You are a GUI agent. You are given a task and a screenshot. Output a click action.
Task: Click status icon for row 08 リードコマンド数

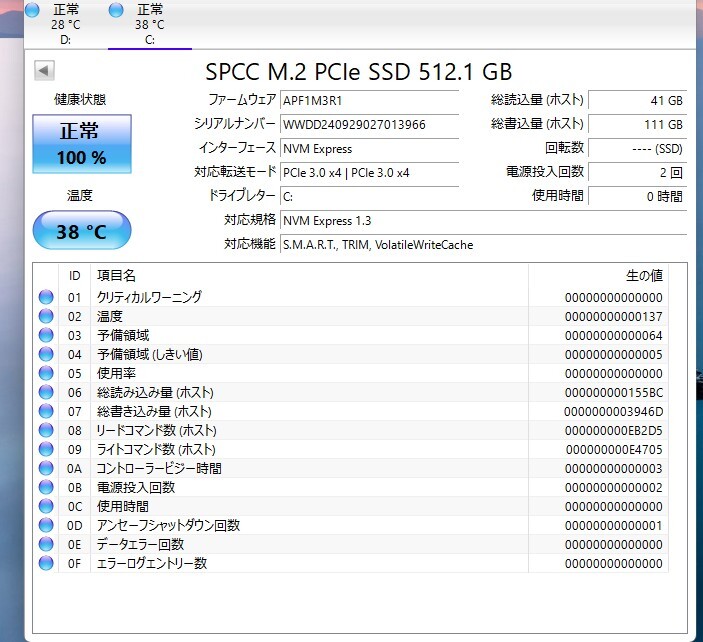tap(46, 430)
